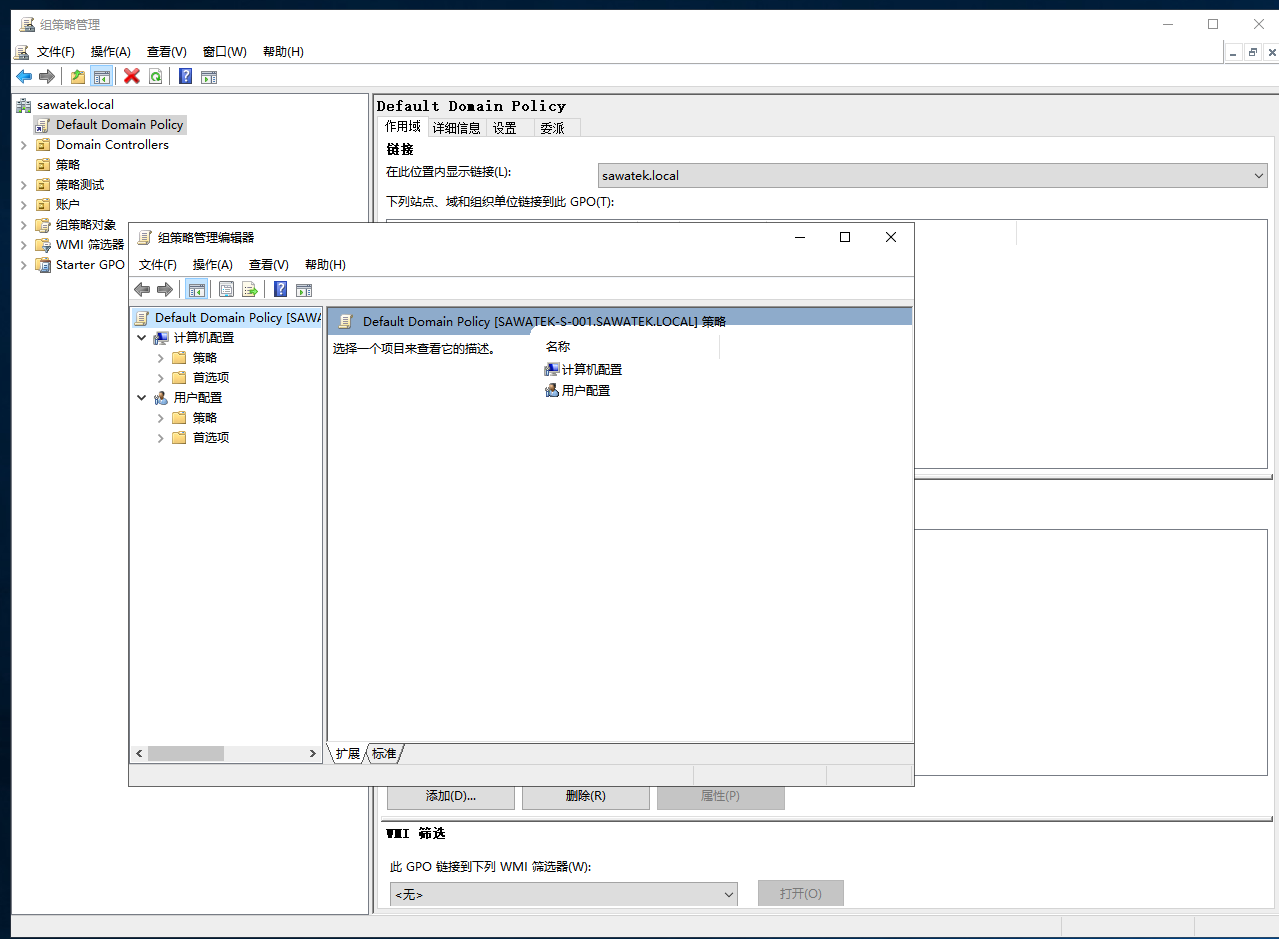Switch to the 详细信息 tab
Screen dimensions: 1279x939
click(456, 128)
